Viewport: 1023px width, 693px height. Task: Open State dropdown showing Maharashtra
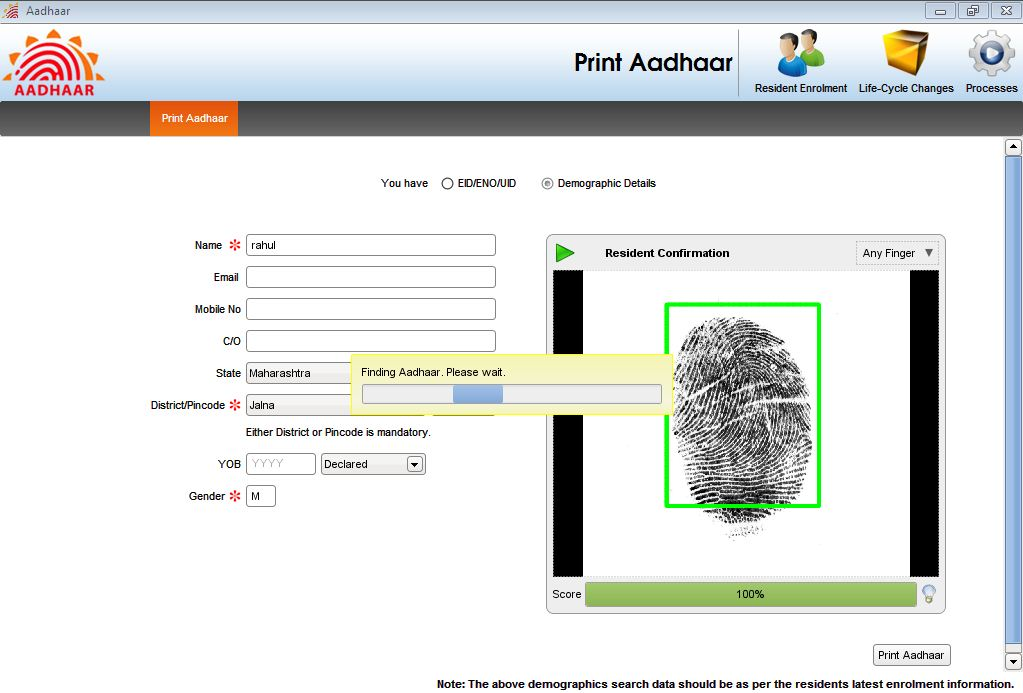point(299,373)
